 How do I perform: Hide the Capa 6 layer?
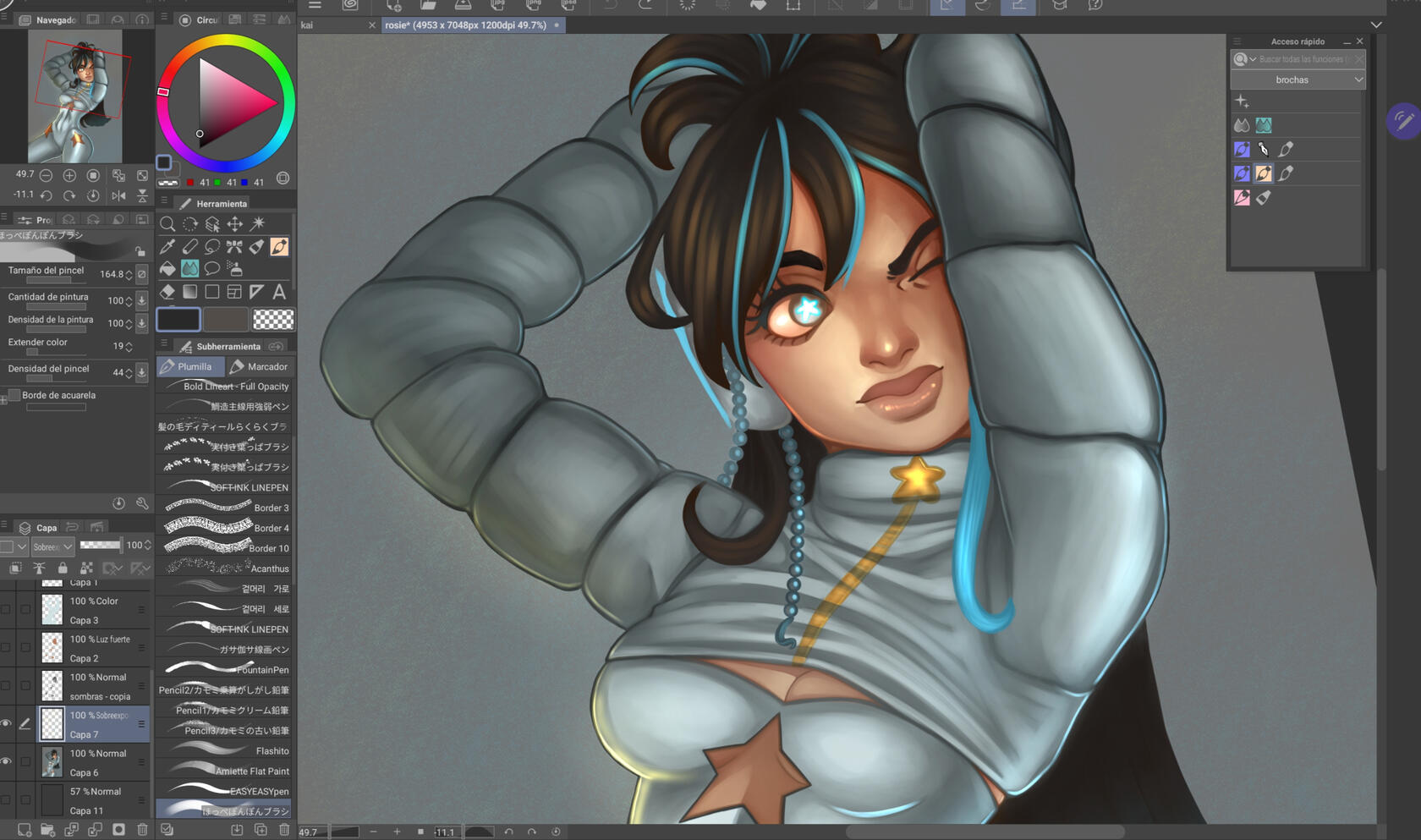click(7, 762)
